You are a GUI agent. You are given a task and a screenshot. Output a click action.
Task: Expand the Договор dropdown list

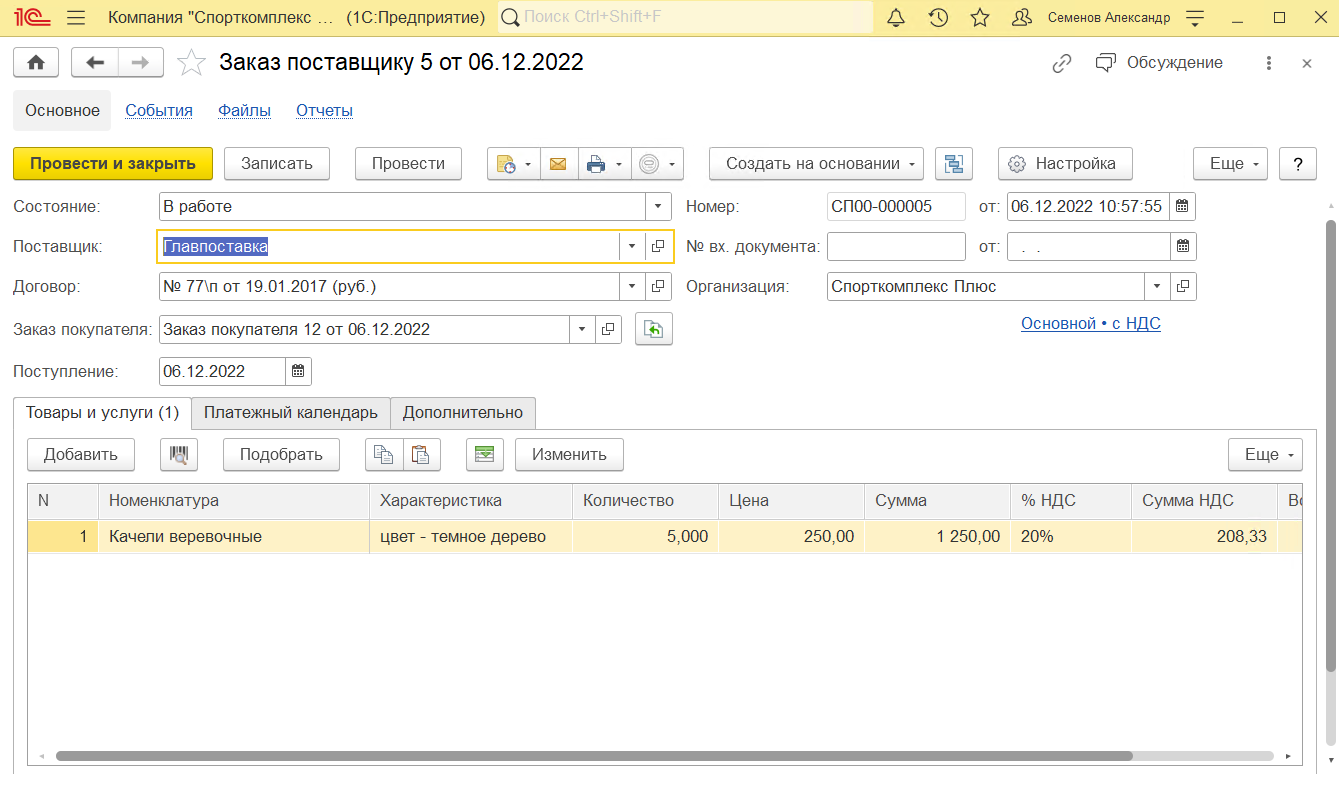coord(632,287)
